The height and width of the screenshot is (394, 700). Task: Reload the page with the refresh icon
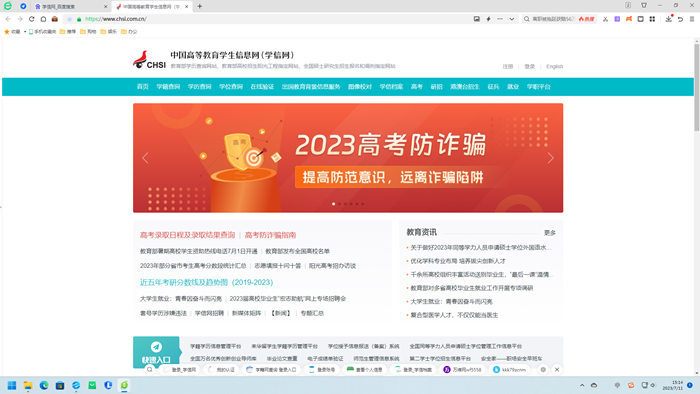click(31, 19)
